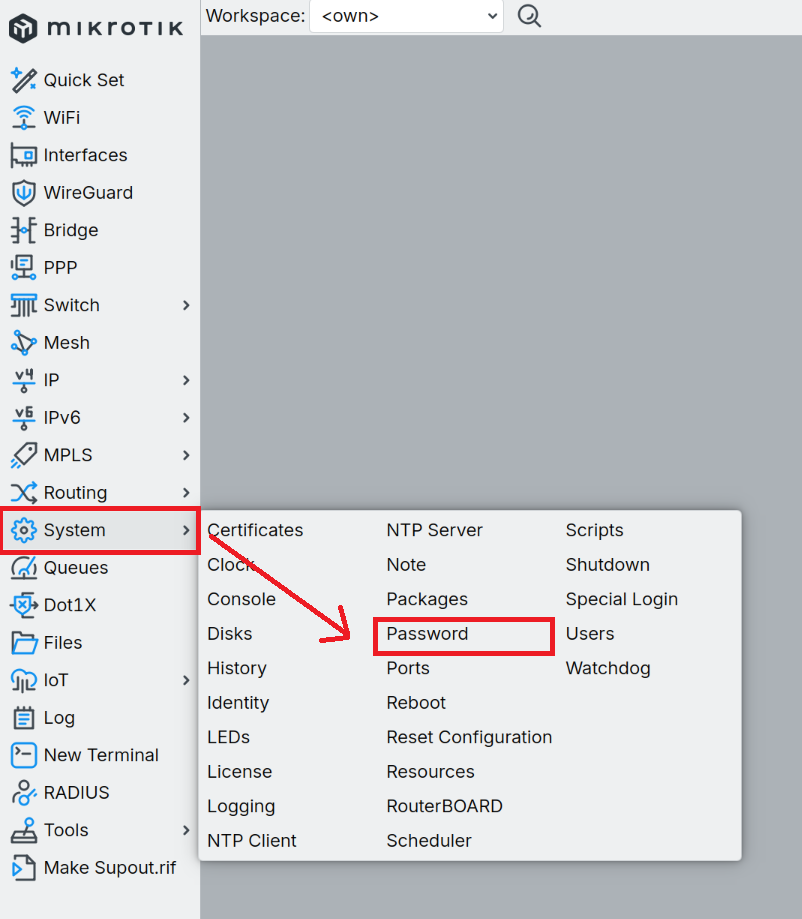
Task: Click the MikroTik logo at top
Action: (97, 28)
